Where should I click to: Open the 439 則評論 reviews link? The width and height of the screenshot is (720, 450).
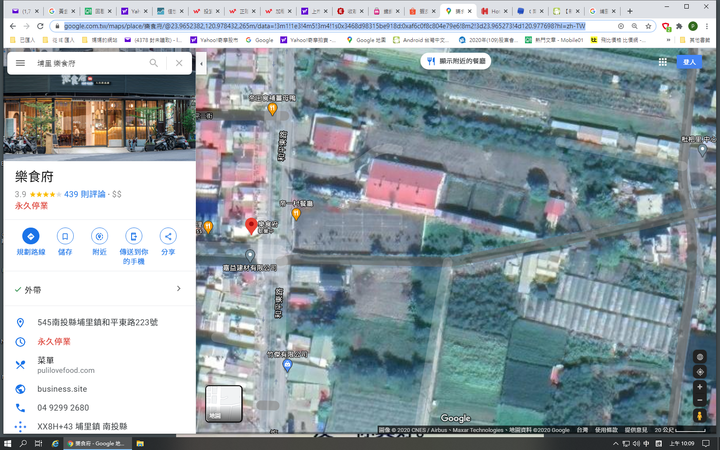[85, 194]
